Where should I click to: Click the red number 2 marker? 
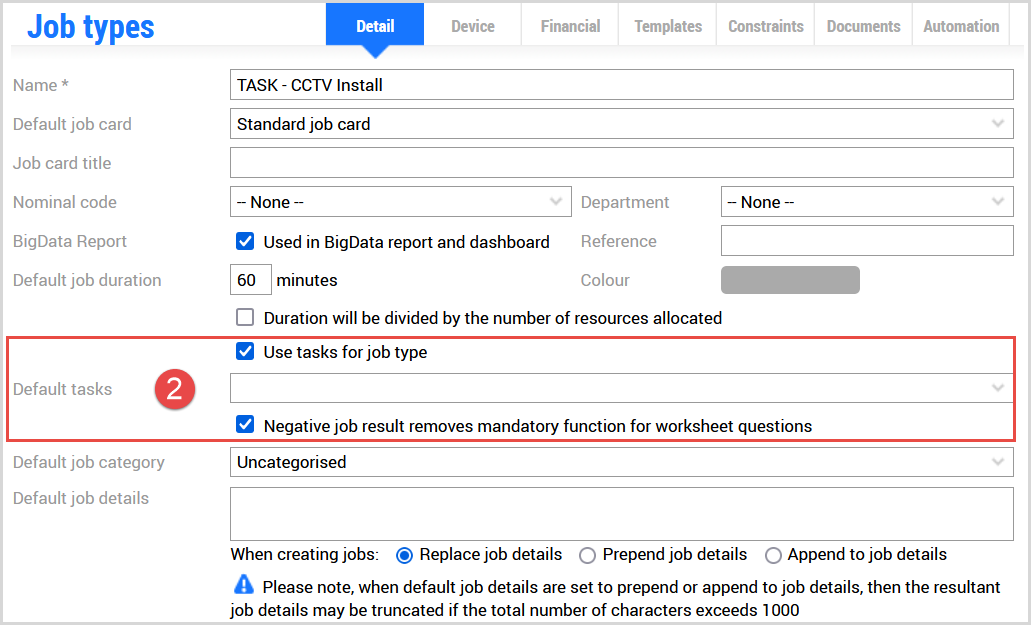[x=174, y=389]
